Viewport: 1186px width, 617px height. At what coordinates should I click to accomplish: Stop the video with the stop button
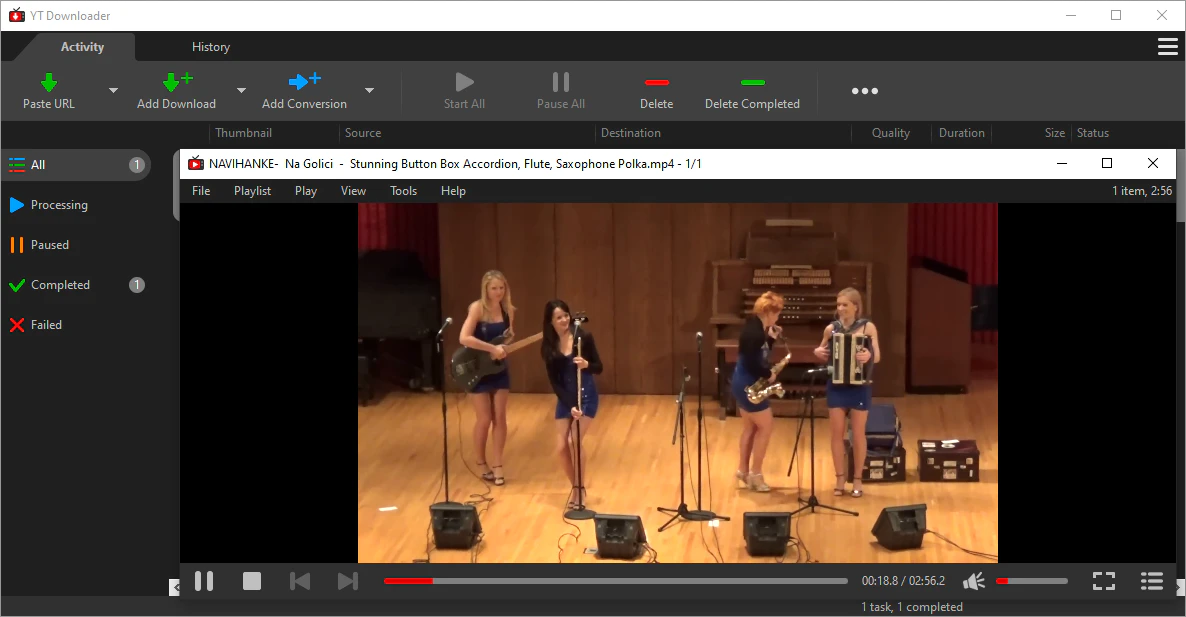click(252, 581)
